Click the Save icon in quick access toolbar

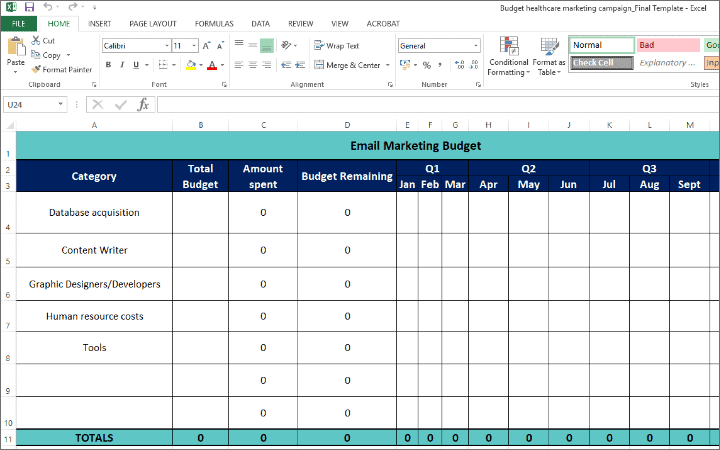pyautogui.click(x=27, y=6)
